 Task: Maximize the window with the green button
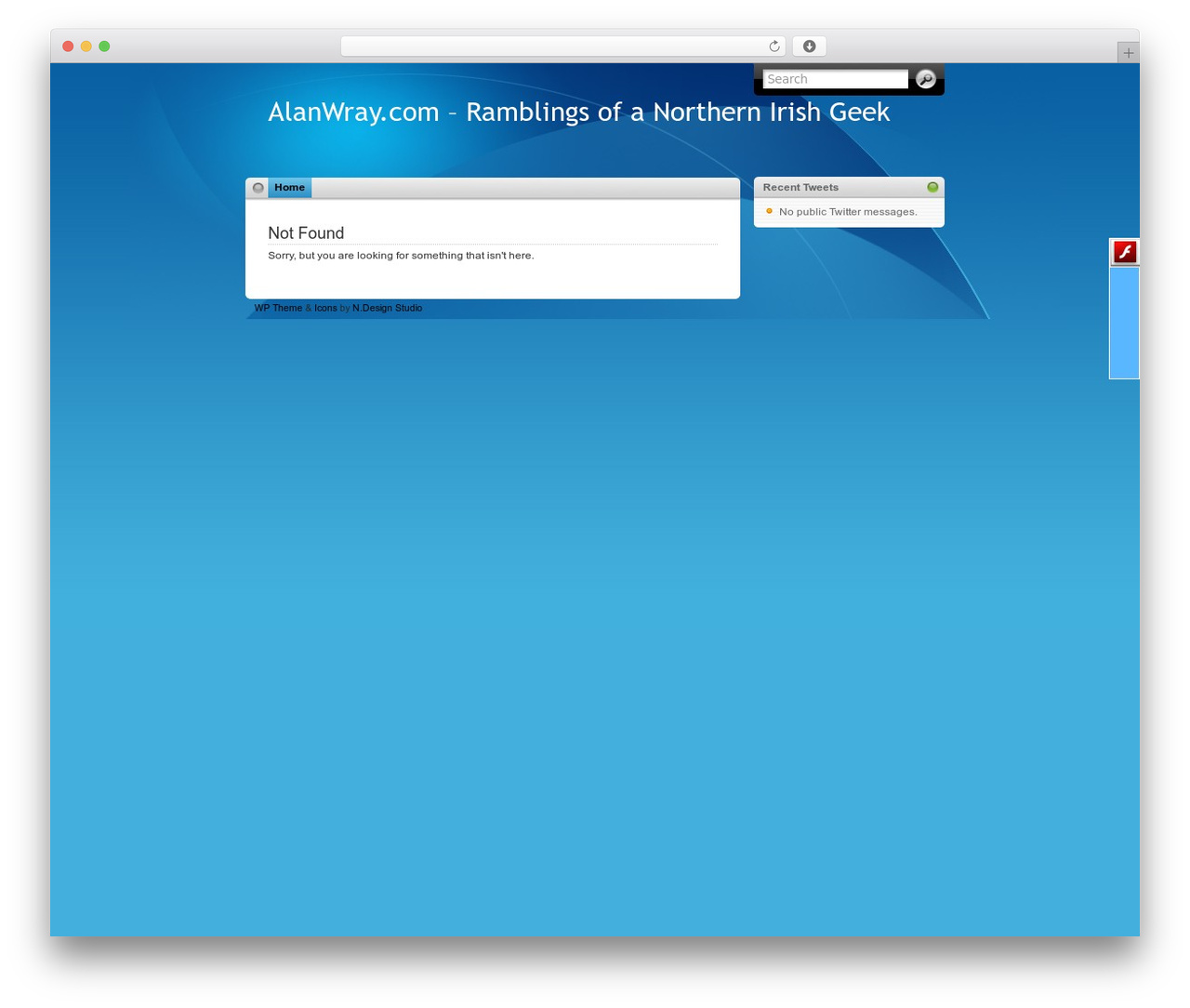104,46
